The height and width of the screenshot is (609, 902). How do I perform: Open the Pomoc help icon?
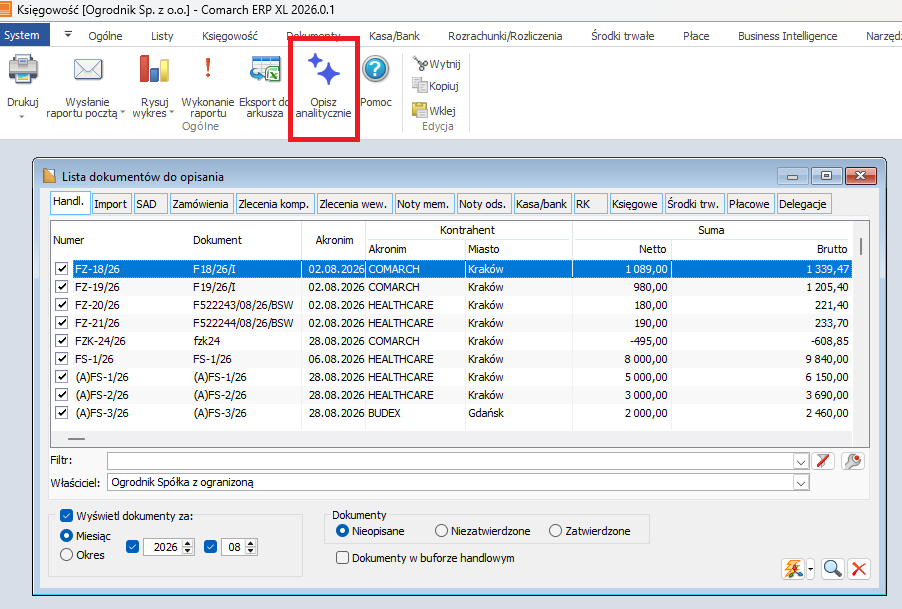tap(376, 69)
